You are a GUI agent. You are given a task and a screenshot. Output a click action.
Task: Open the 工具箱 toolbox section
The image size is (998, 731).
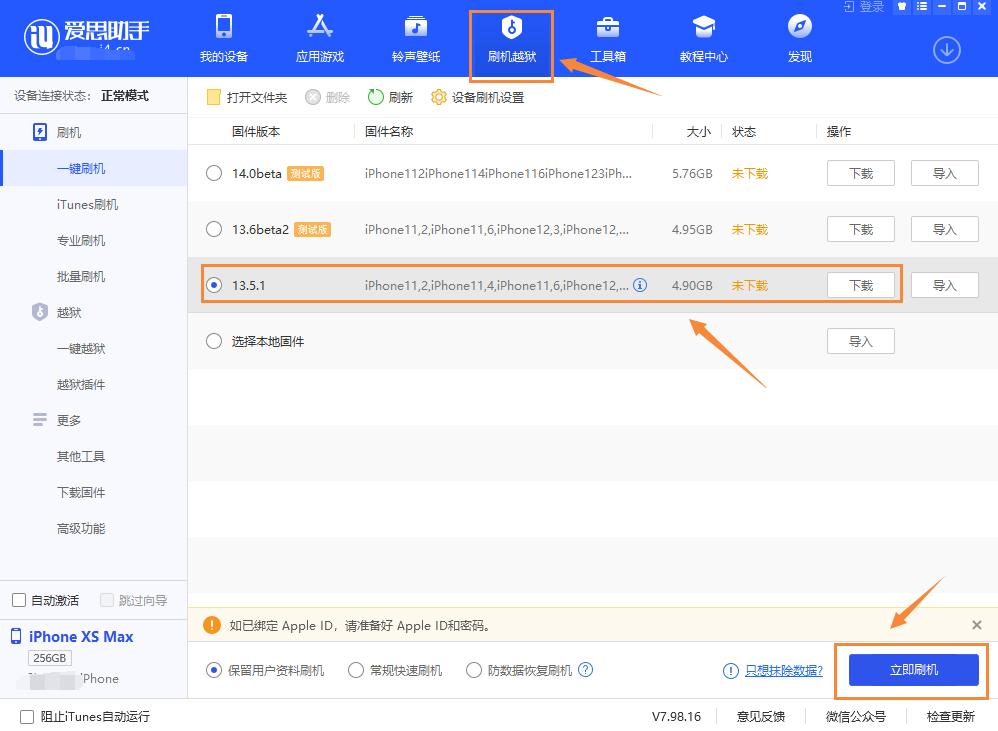(x=607, y=38)
